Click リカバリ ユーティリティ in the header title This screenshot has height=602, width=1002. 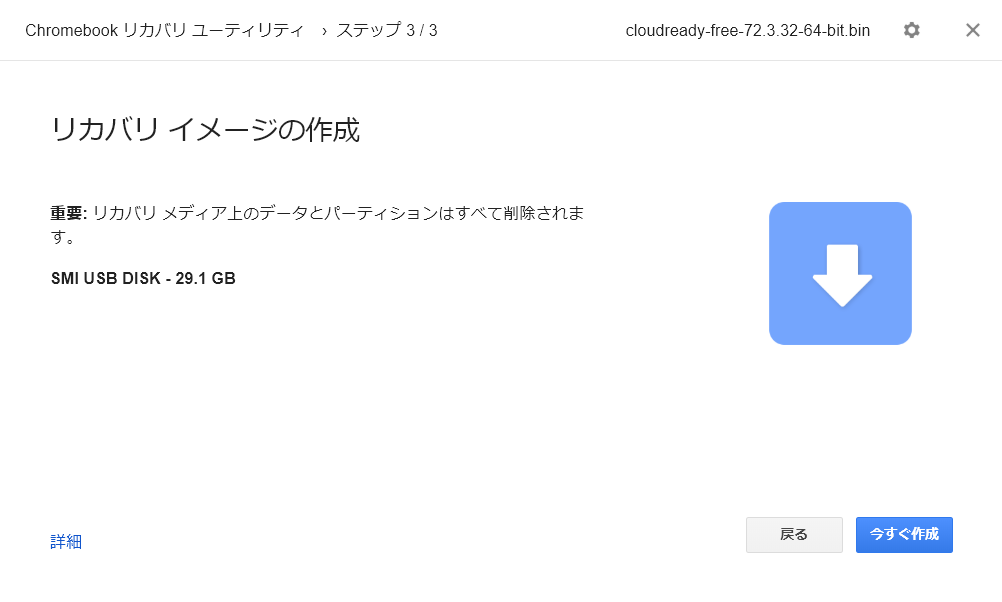click(x=213, y=30)
